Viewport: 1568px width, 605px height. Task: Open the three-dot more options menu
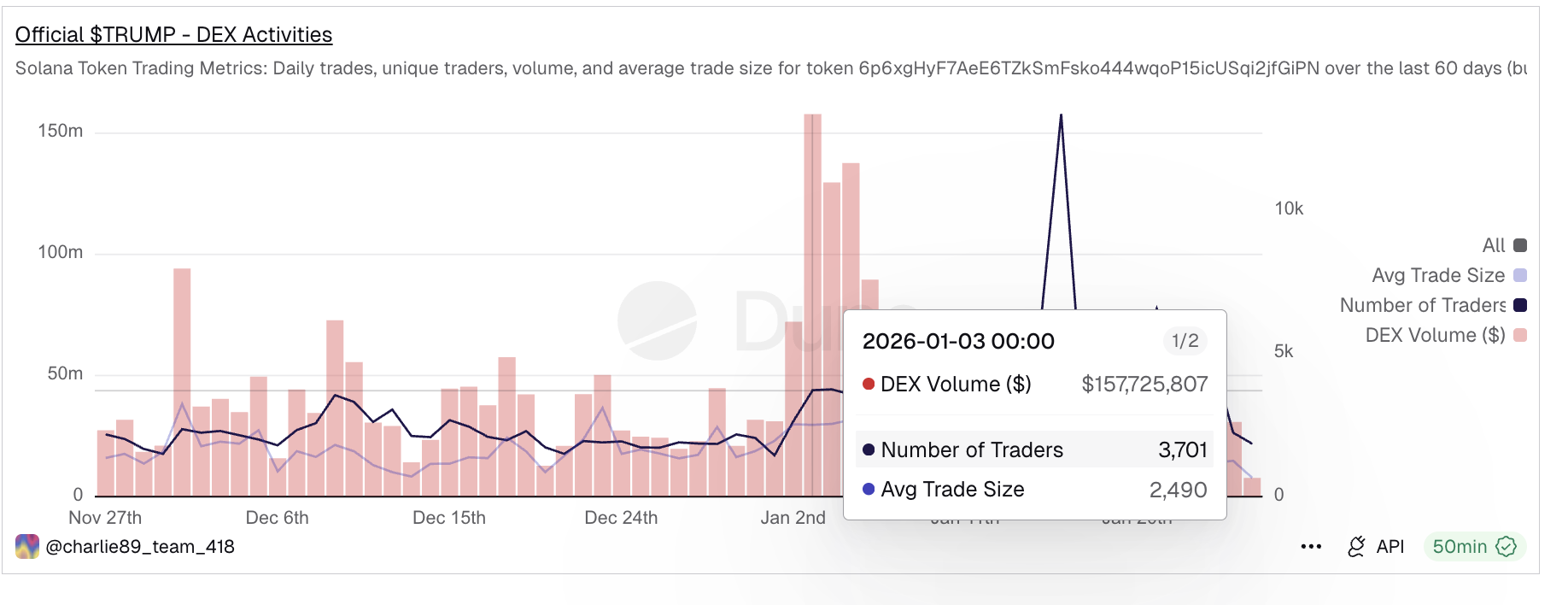click(x=1311, y=547)
